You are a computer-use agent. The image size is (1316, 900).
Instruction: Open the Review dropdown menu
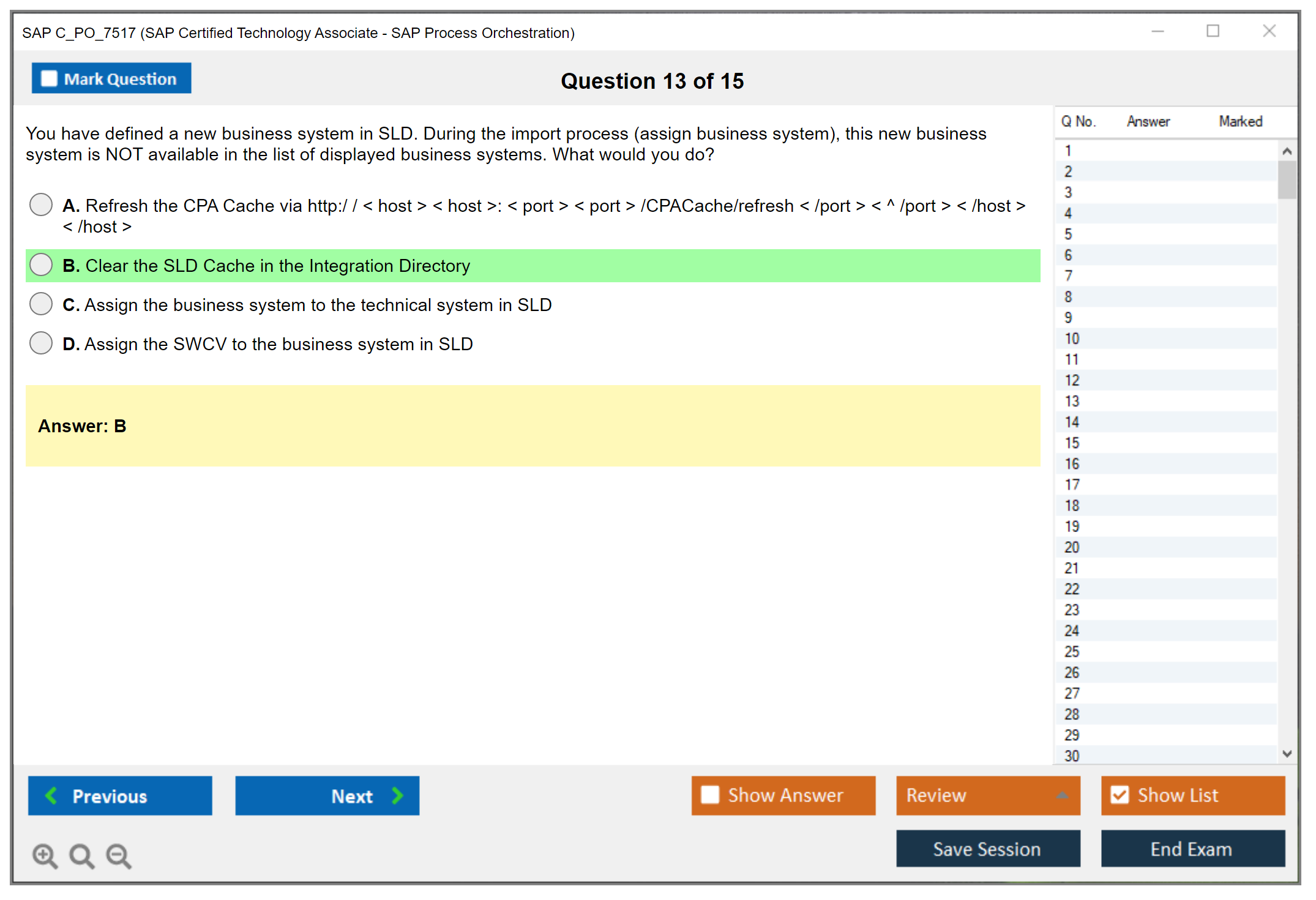tap(987, 795)
